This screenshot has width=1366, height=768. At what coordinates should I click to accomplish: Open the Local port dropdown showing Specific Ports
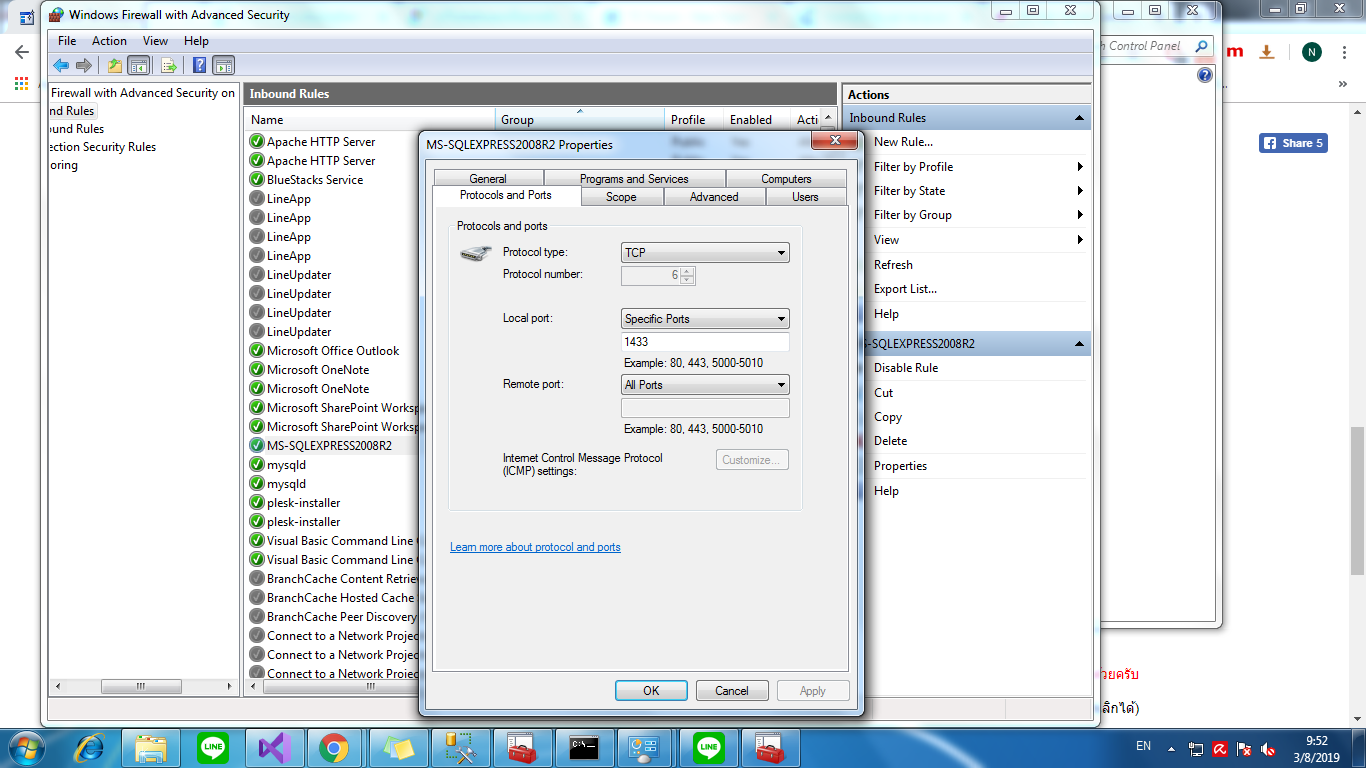click(x=705, y=319)
